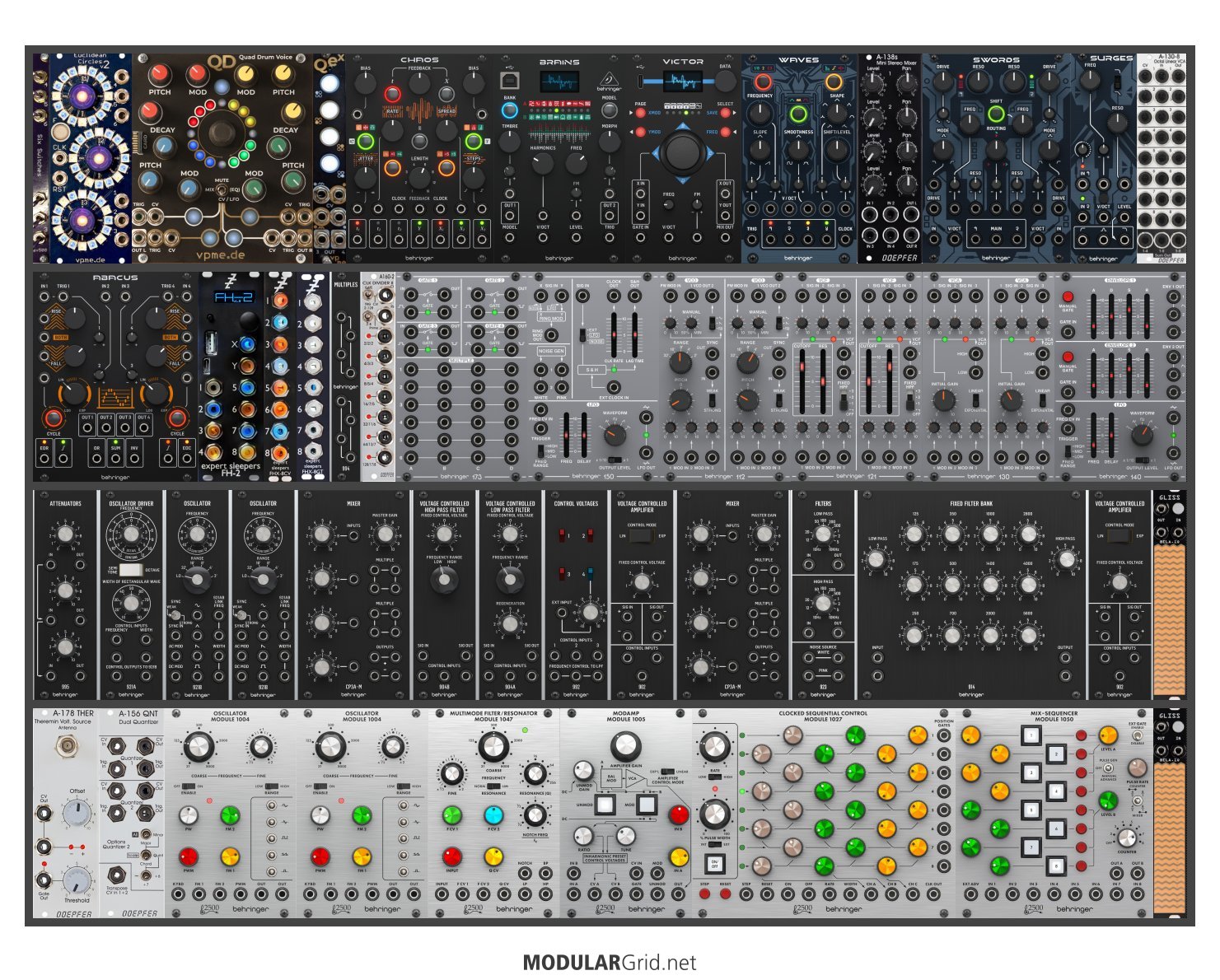The image size is (1220, 980).
Task: Click the MODULARGrid.net logo
Action: pyautogui.click(x=610, y=963)
